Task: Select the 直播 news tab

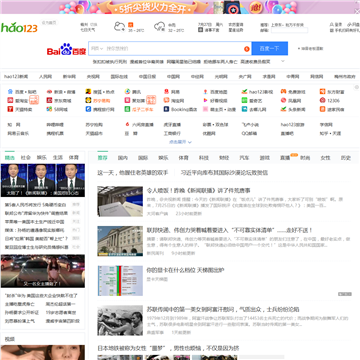Action: point(285,158)
